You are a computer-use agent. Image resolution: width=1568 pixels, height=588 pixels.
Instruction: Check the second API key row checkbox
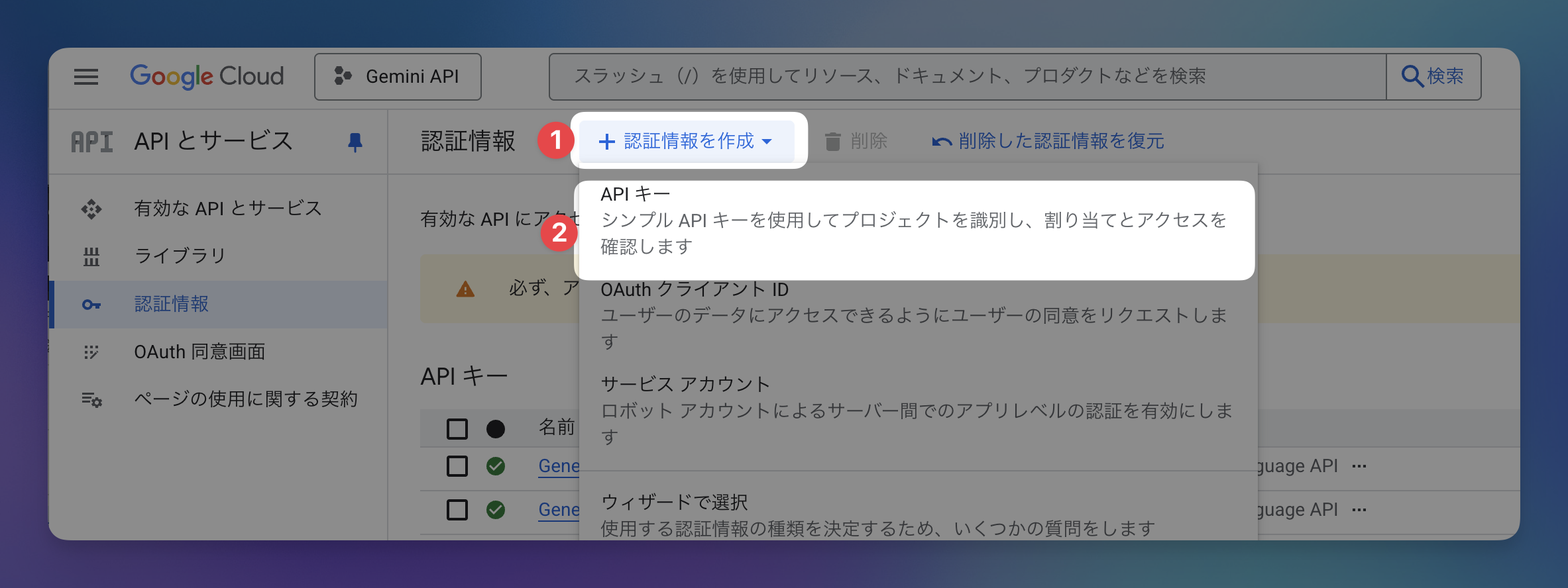click(x=457, y=510)
